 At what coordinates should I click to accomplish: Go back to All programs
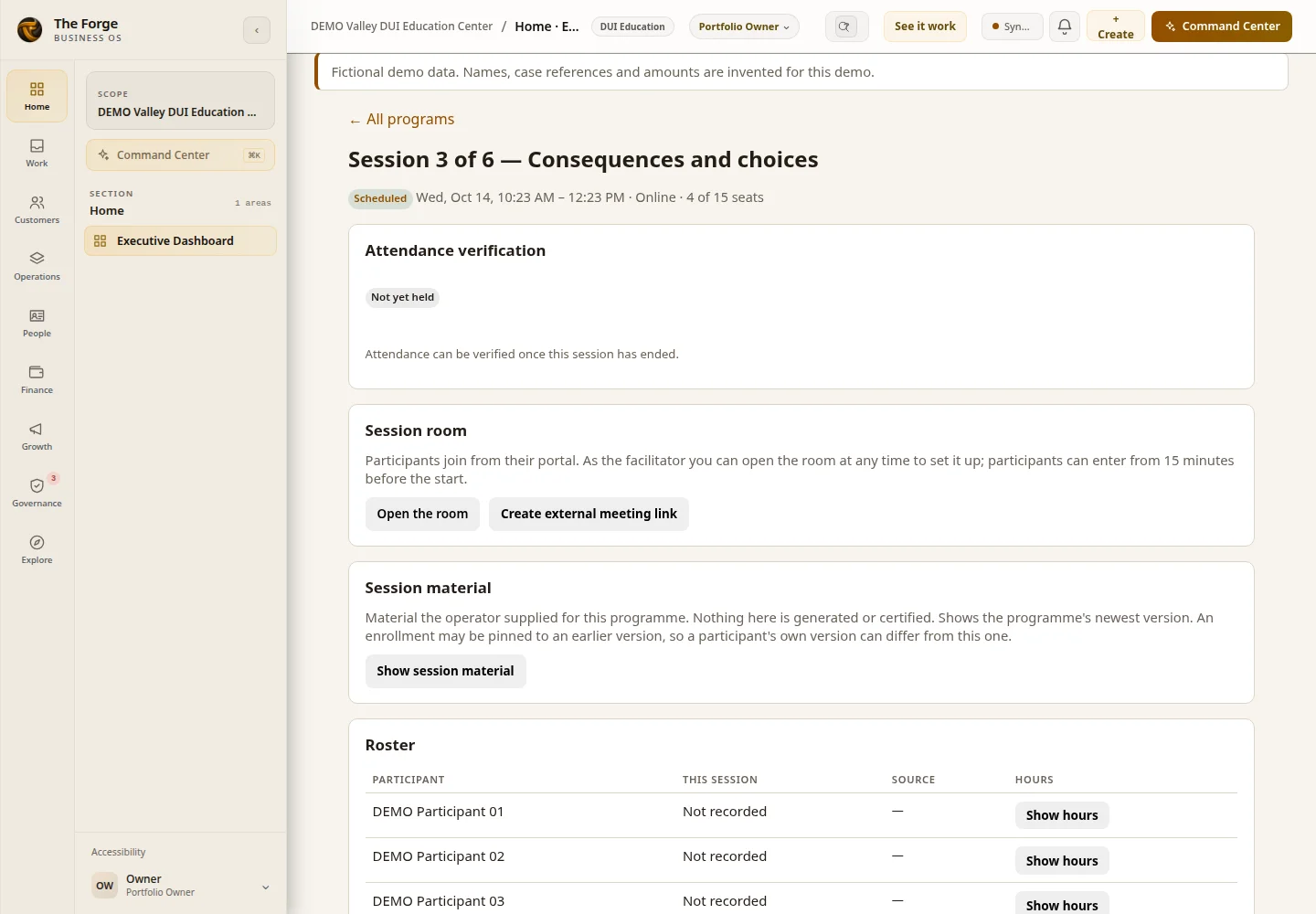(x=401, y=120)
